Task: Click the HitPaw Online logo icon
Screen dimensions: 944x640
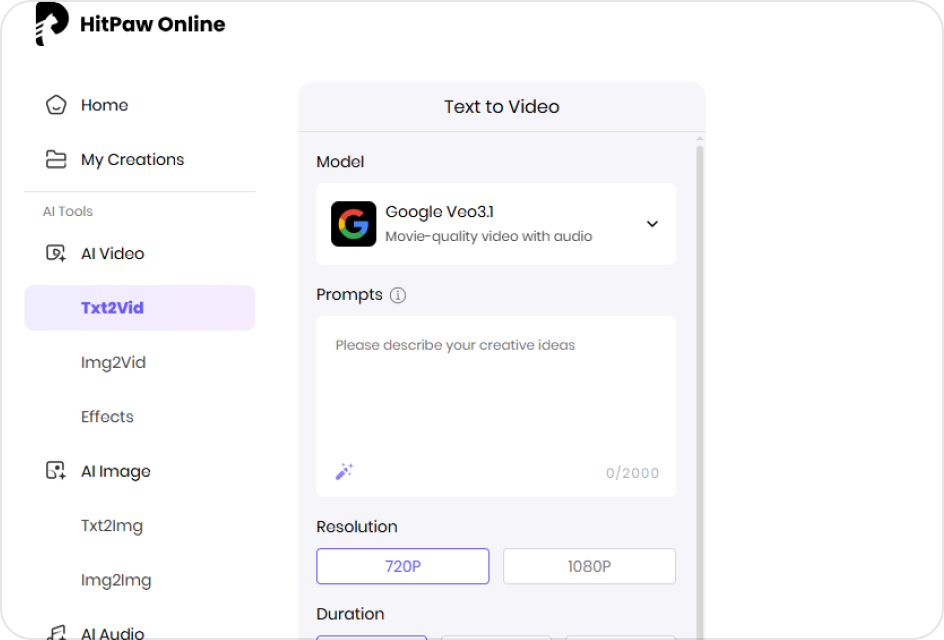Action: [x=52, y=24]
